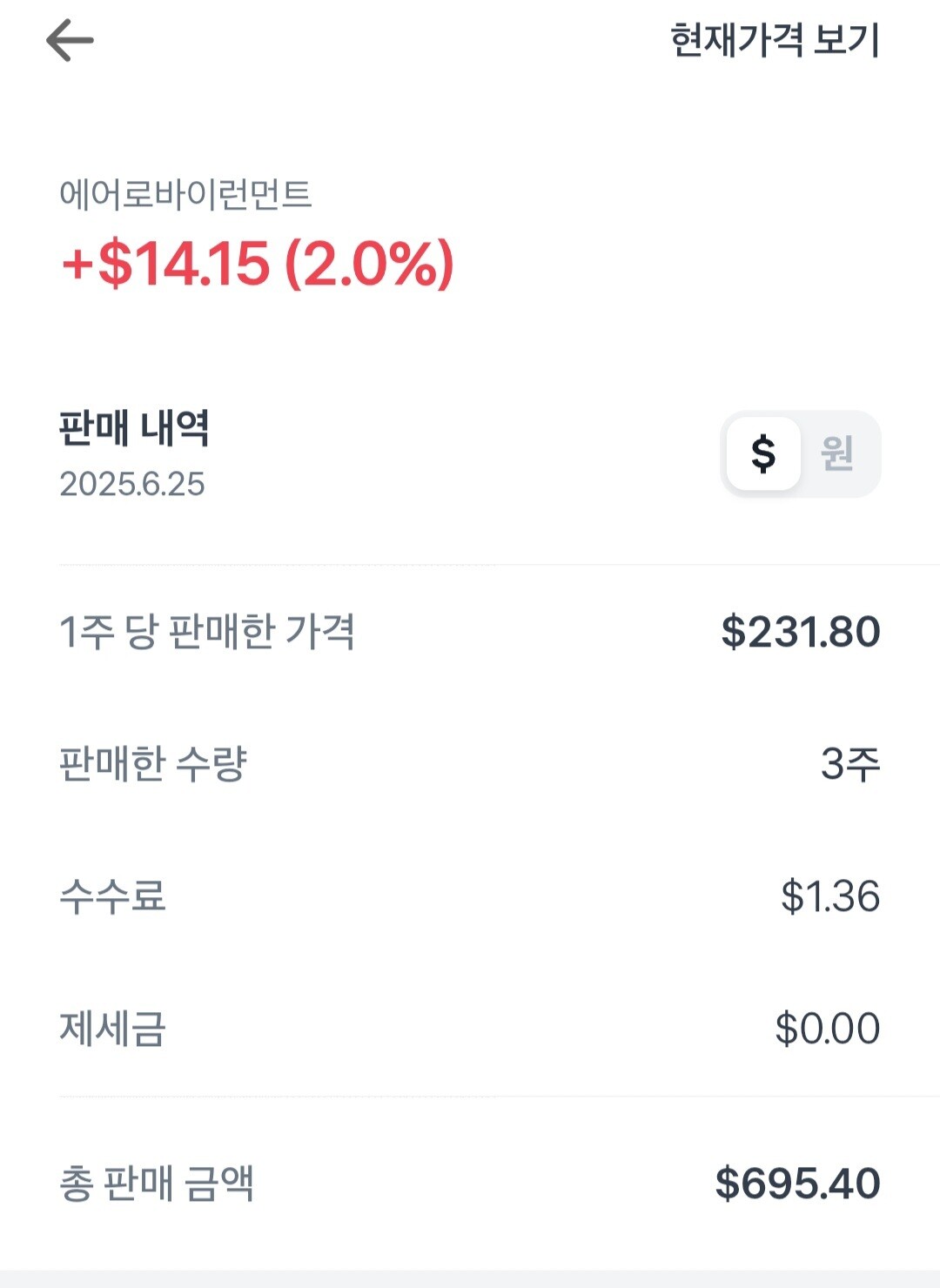This screenshot has height=1288, width=940.
Task: Tap the $1.36 fee amount
Action: tap(830, 896)
